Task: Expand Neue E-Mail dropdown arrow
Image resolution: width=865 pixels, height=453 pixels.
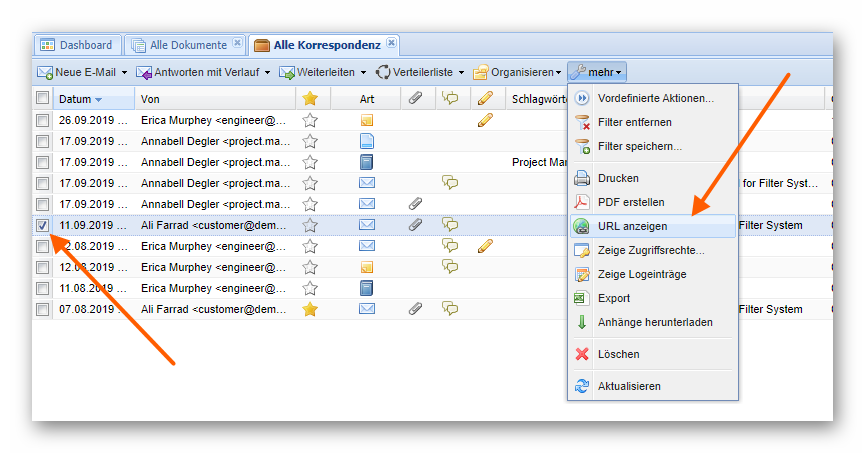Action: 124,72
